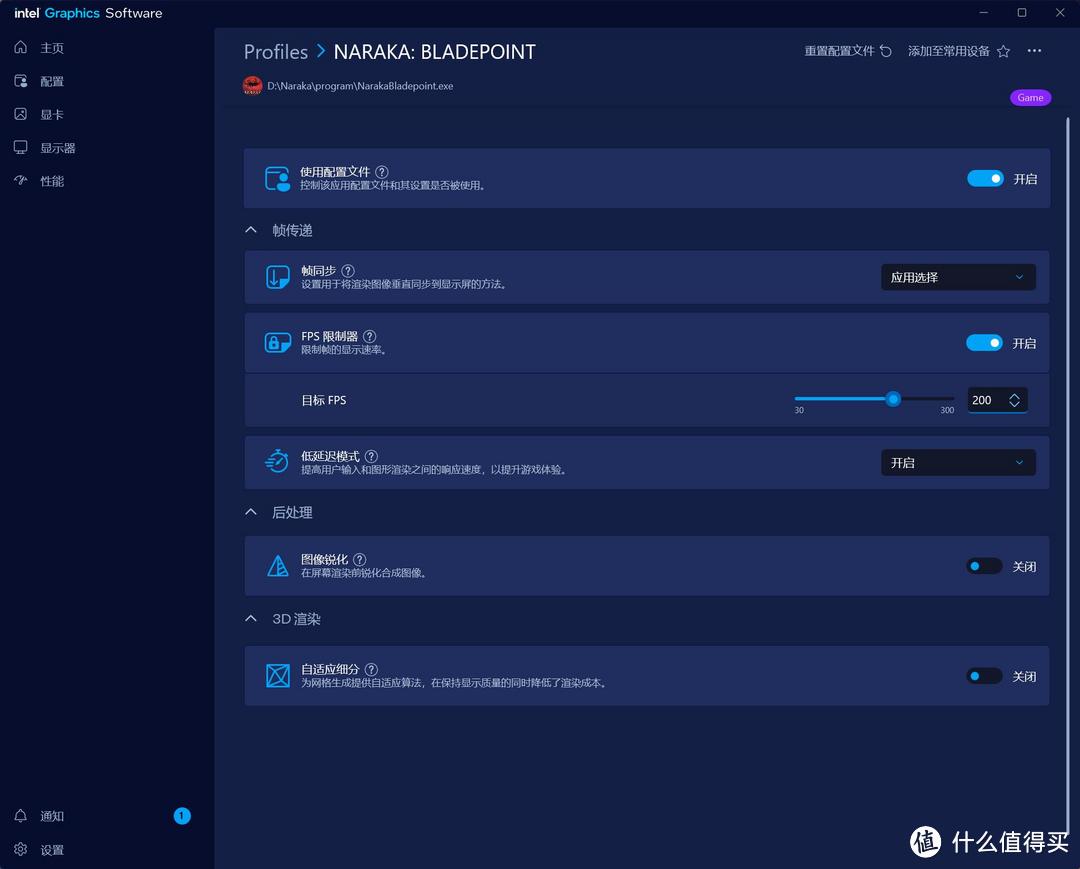1080x869 pixels.
Task: Click the 自适应细分 tessellation icon
Action: [x=278, y=676]
